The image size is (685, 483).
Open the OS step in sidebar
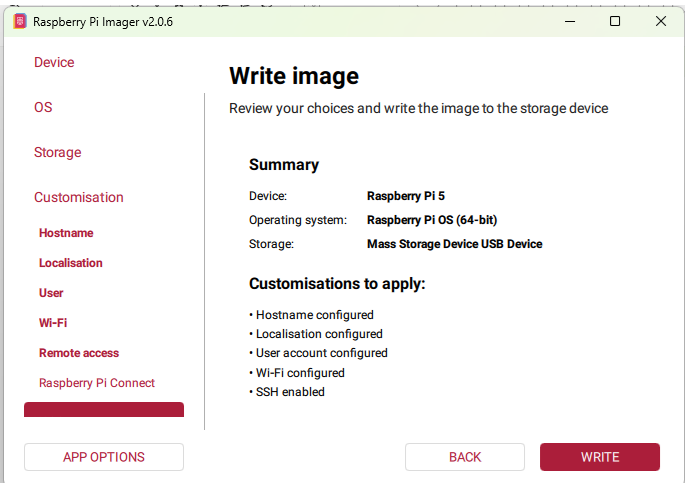(43, 107)
